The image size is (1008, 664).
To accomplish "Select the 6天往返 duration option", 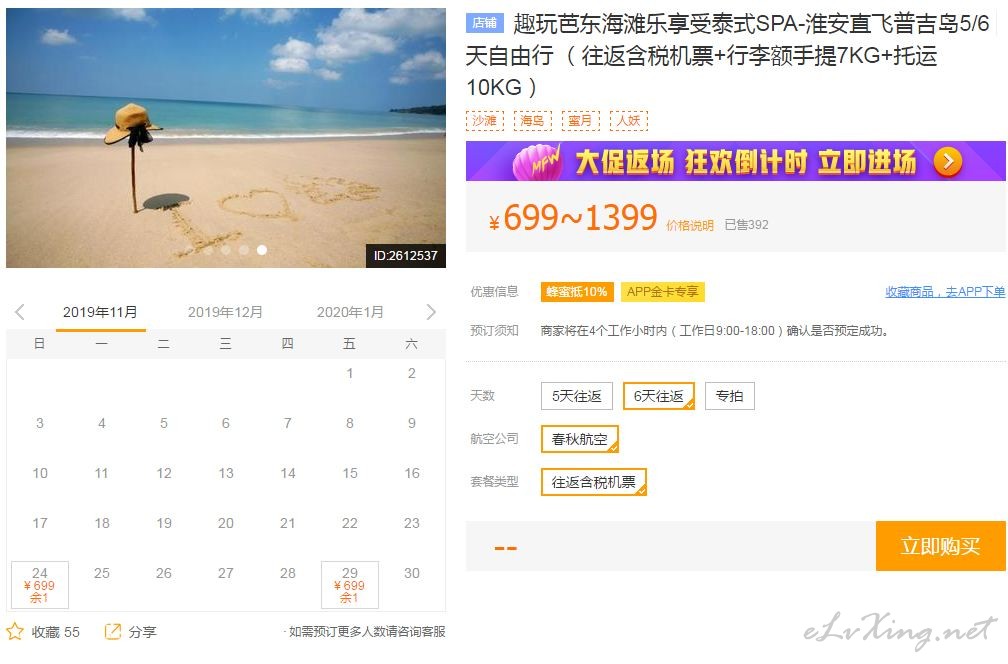I will (x=659, y=396).
